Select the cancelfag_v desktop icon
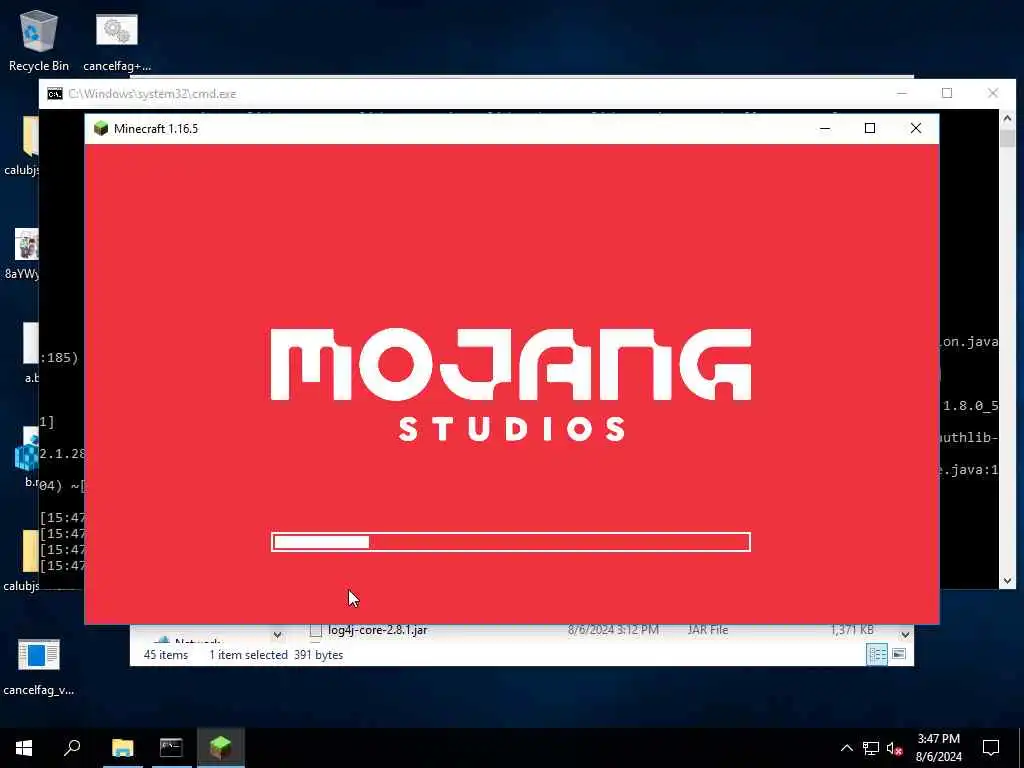The height and width of the screenshot is (768, 1024). (x=39, y=666)
